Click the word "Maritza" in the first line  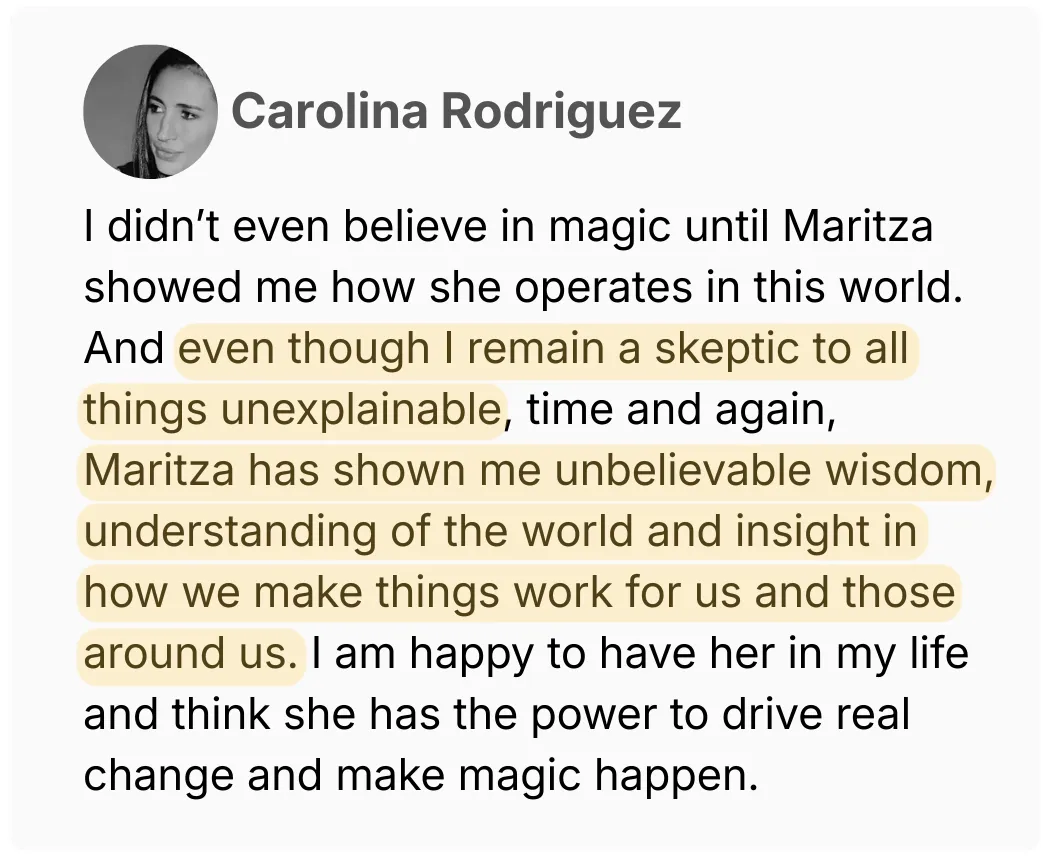coord(858,226)
